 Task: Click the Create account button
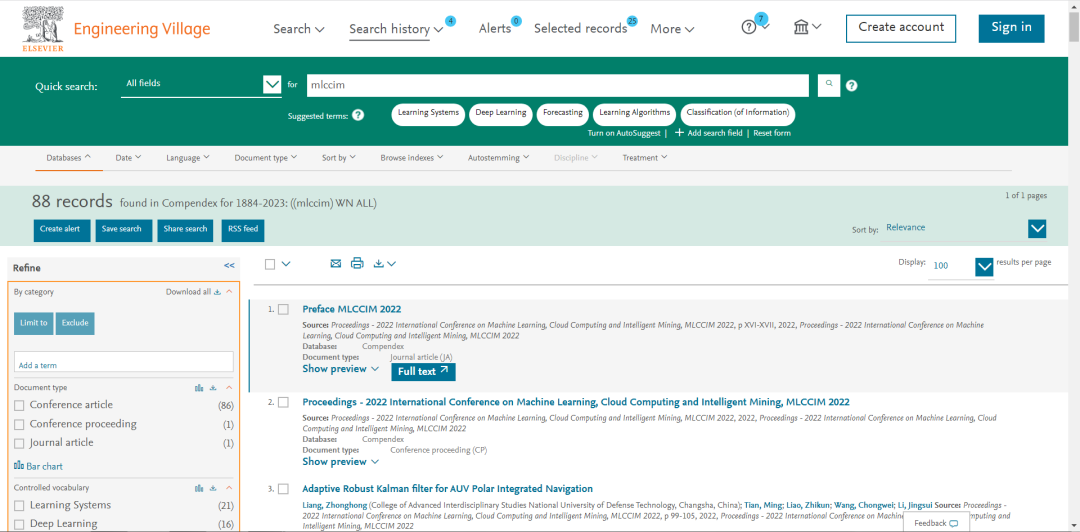click(x=901, y=28)
